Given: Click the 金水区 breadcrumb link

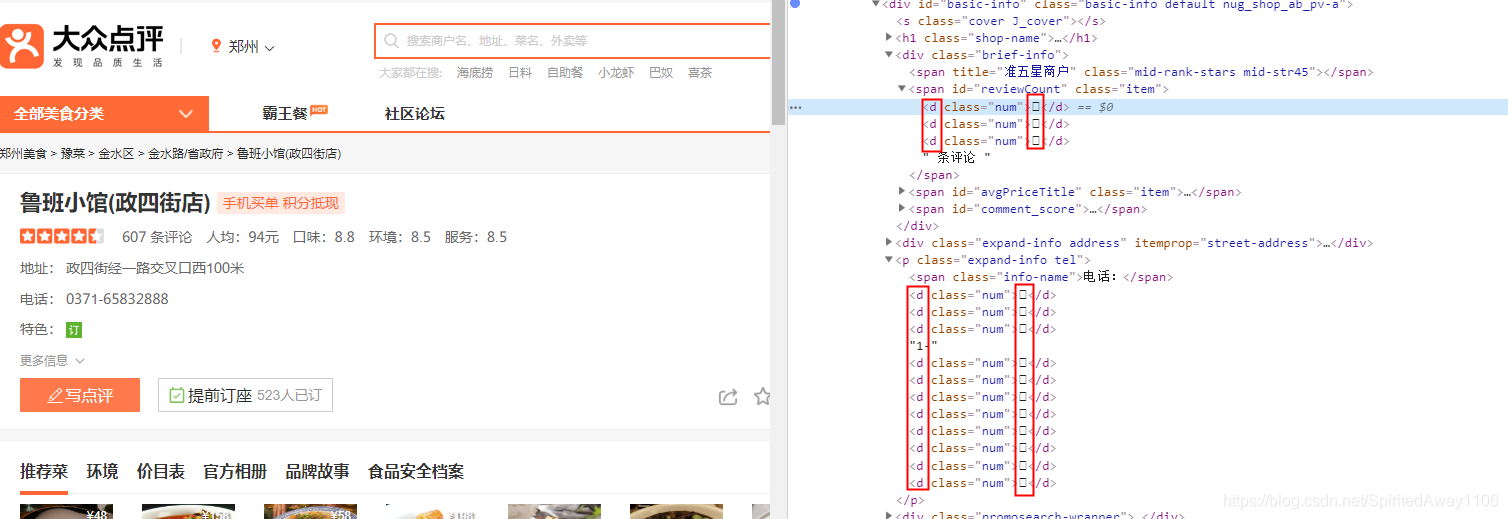Looking at the screenshot, I should tap(116, 153).
